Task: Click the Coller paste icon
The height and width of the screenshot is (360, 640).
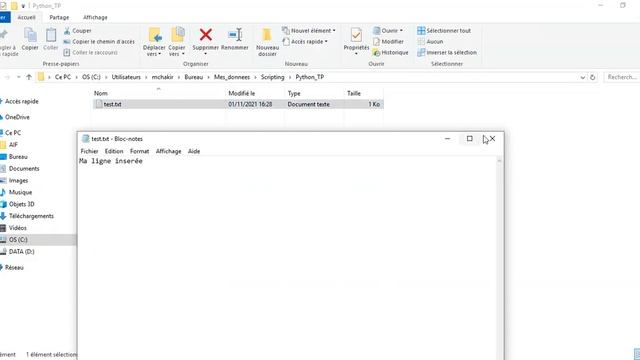Action: click(51, 36)
